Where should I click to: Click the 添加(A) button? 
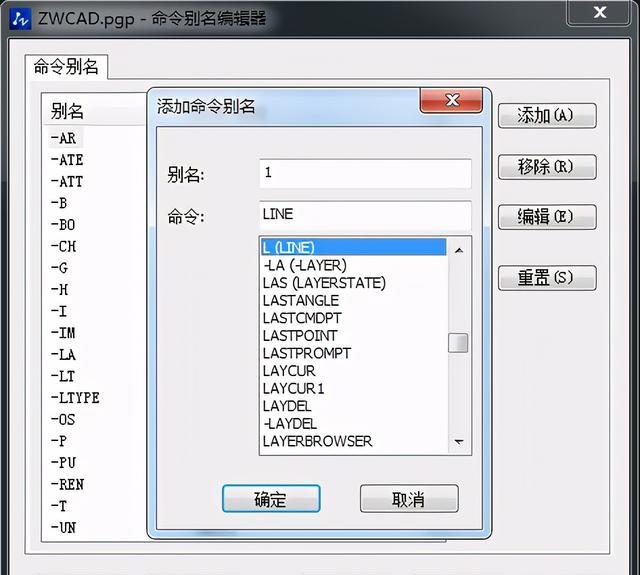tap(547, 116)
